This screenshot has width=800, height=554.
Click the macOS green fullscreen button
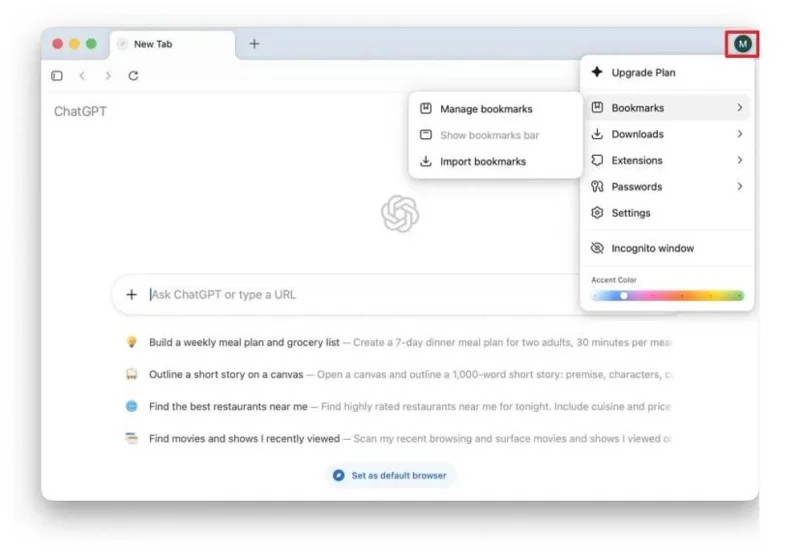click(x=91, y=44)
